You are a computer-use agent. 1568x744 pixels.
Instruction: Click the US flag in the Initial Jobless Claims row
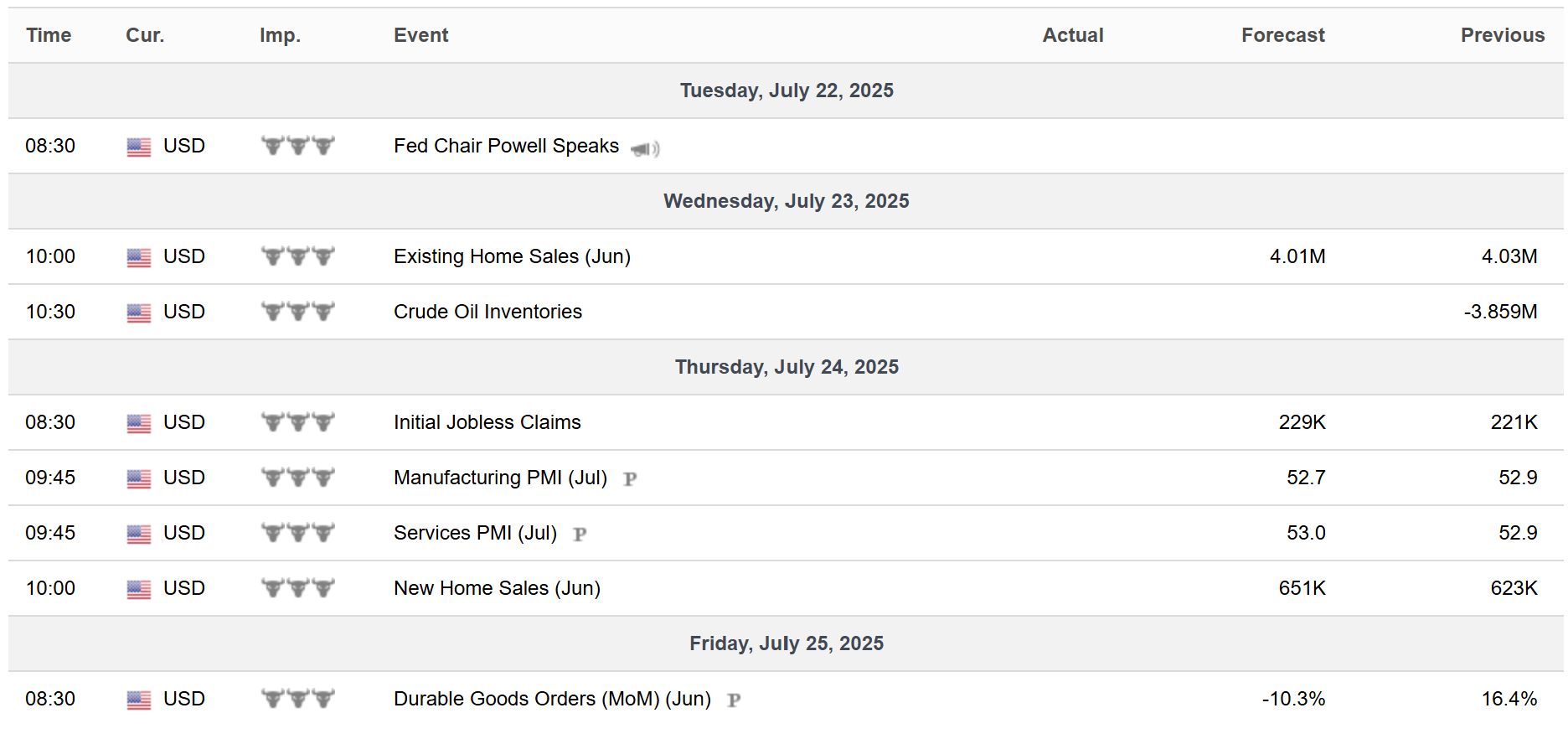coord(139,424)
